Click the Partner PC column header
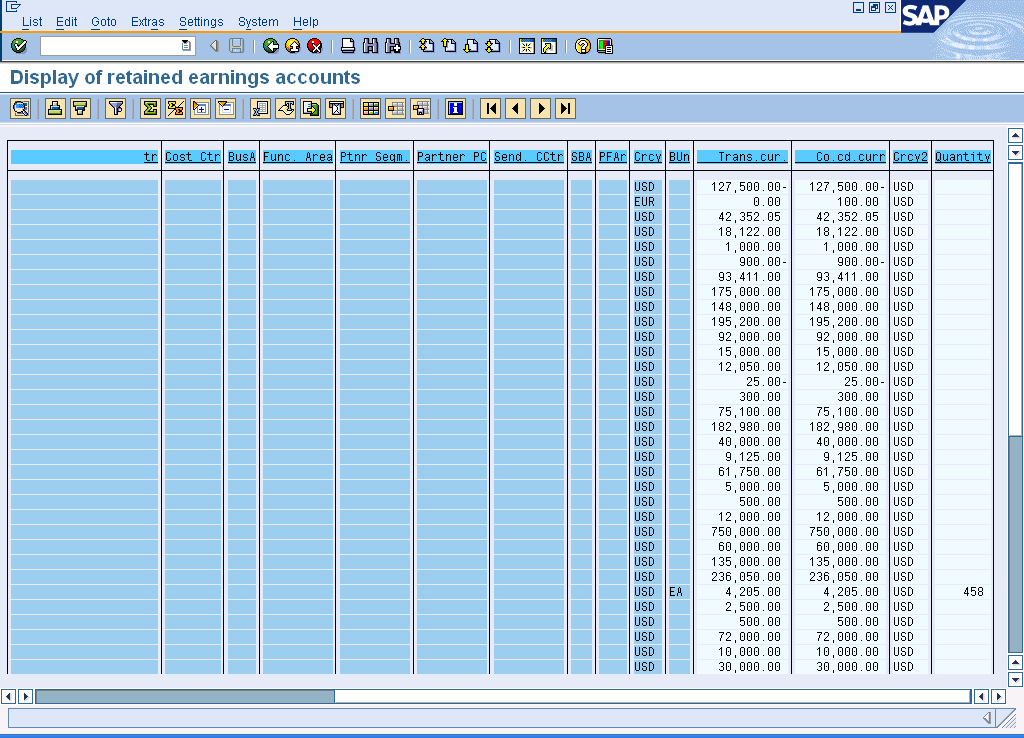Image resolution: width=1024 pixels, height=738 pixels. pyautogui.click(x=452, y=157)
